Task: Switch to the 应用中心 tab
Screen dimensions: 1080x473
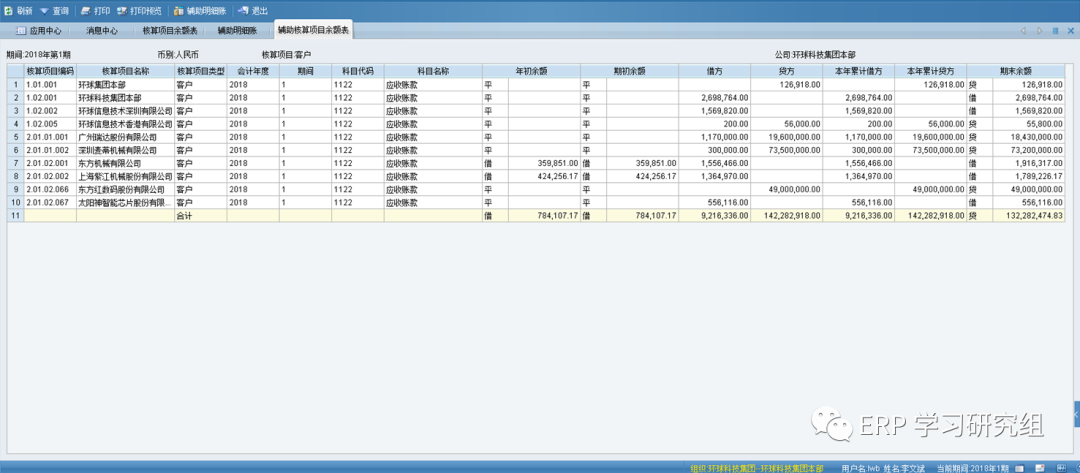Action: (39, 31)
